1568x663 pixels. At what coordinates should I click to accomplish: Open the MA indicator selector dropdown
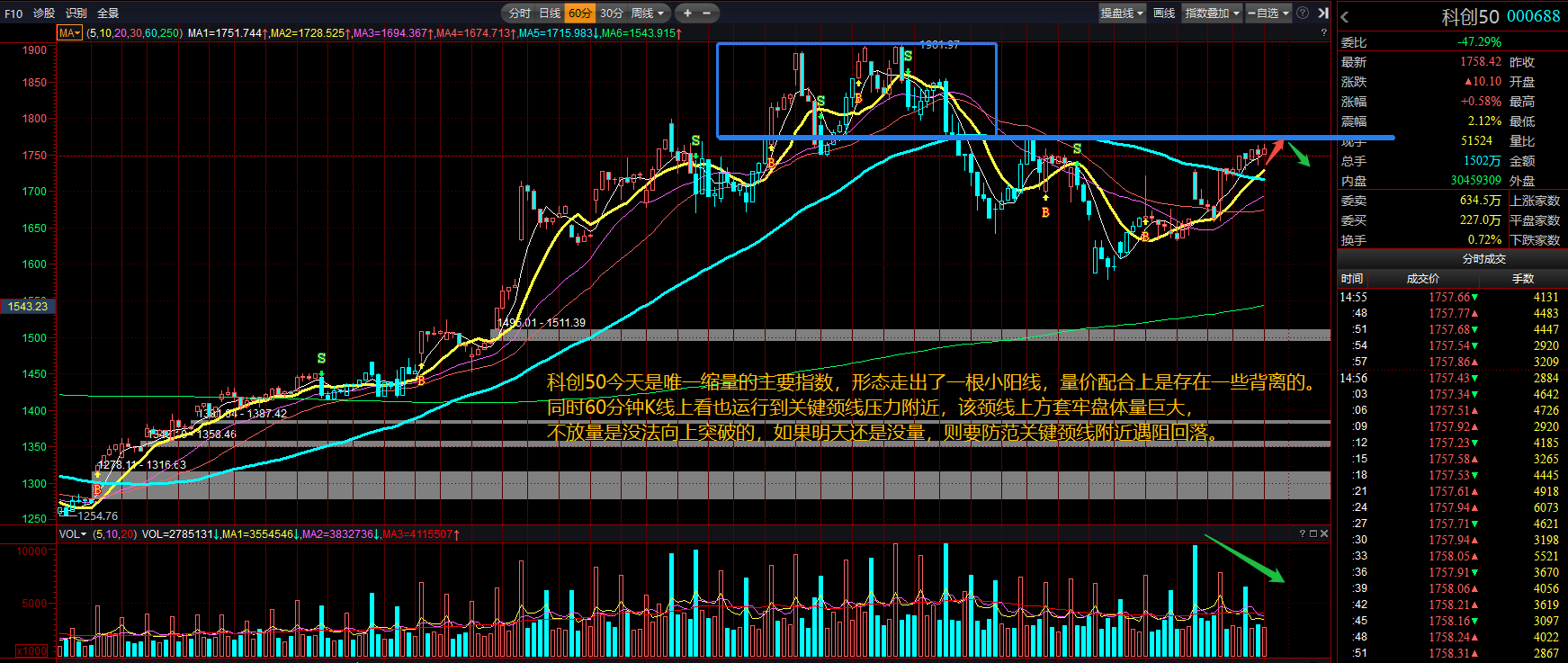[x=69, y=33]
